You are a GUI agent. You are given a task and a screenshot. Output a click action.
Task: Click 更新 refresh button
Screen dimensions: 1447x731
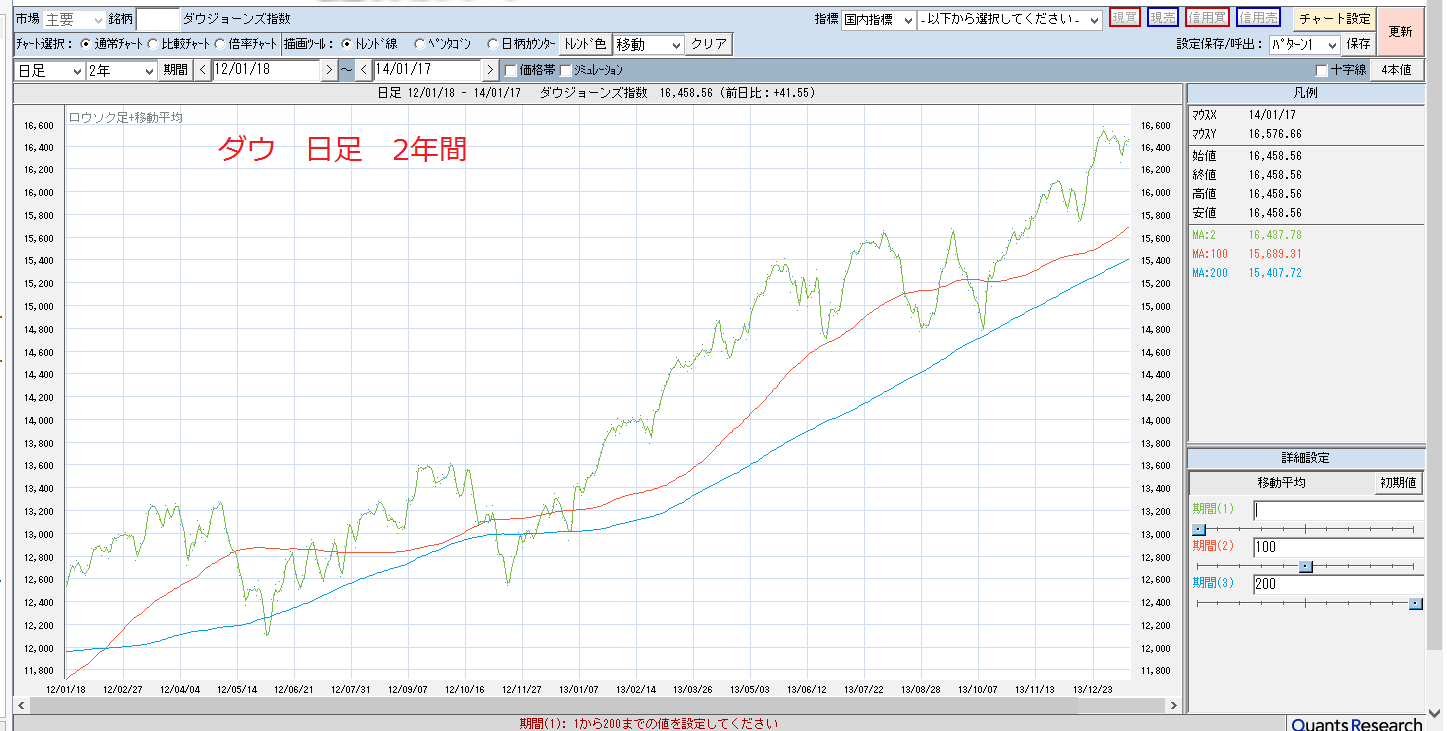pos(1400,32)
